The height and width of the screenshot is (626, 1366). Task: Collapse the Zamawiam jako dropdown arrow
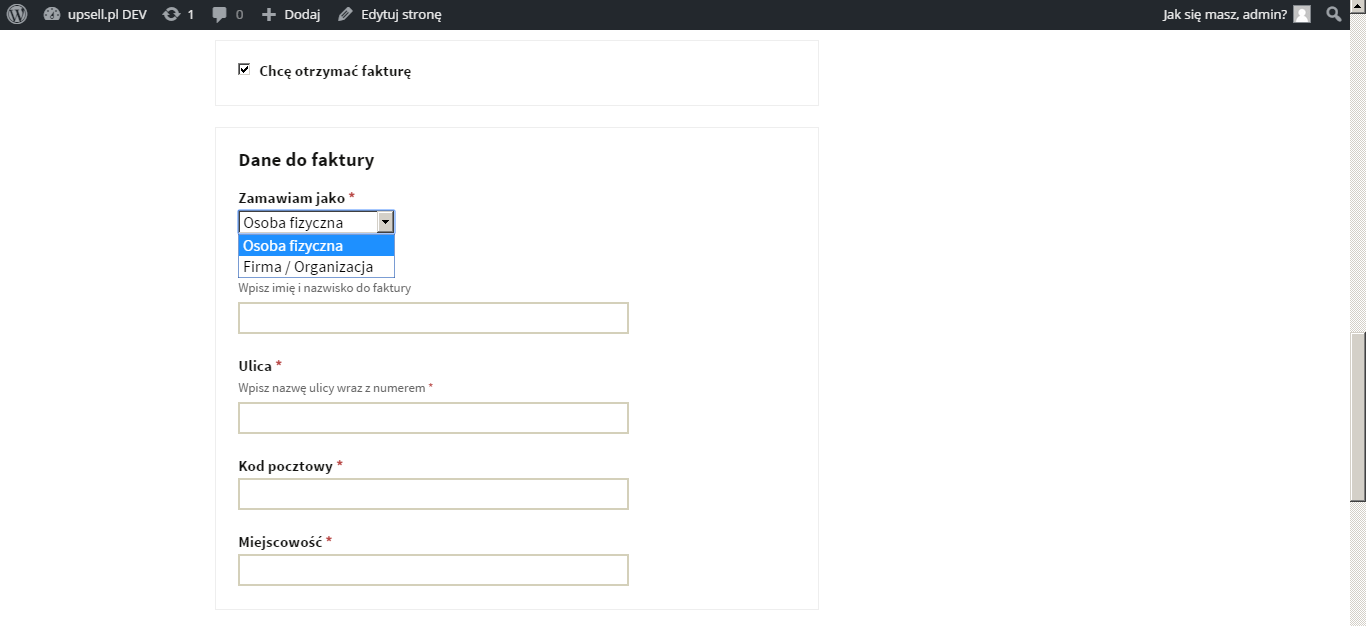(385, 222)
